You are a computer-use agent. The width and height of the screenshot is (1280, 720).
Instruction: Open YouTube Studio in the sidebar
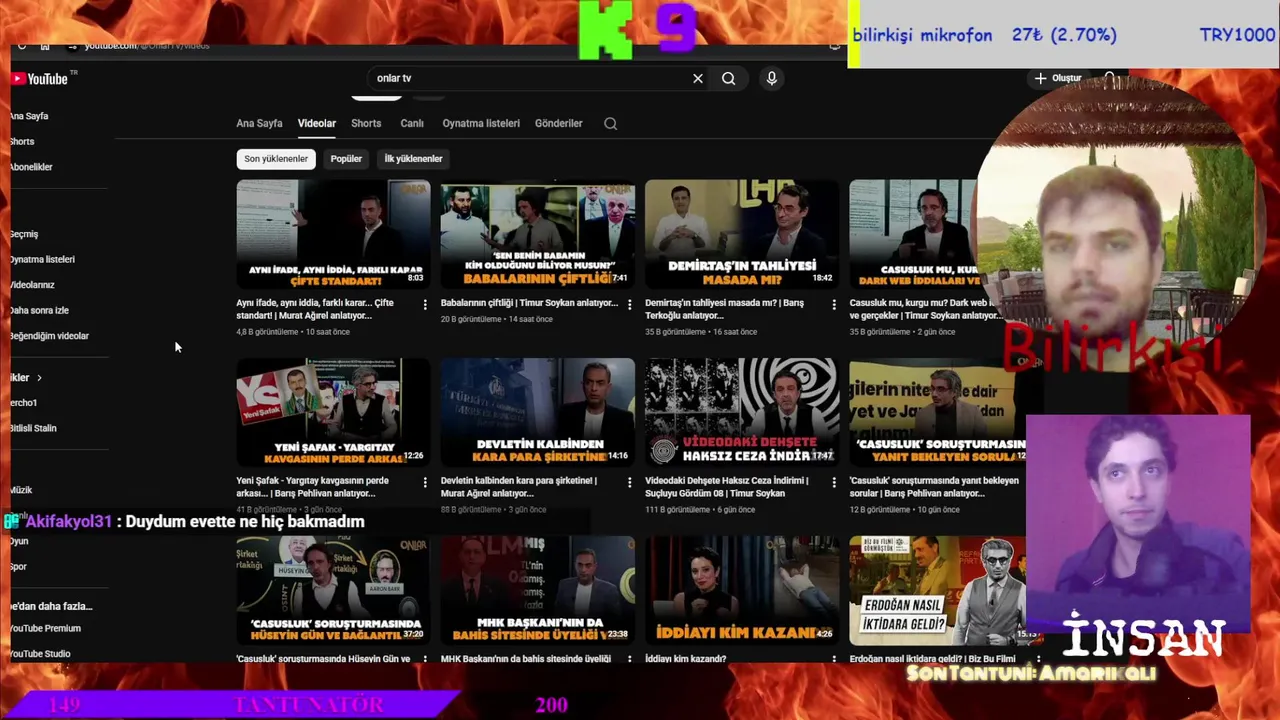pos(40,654)
